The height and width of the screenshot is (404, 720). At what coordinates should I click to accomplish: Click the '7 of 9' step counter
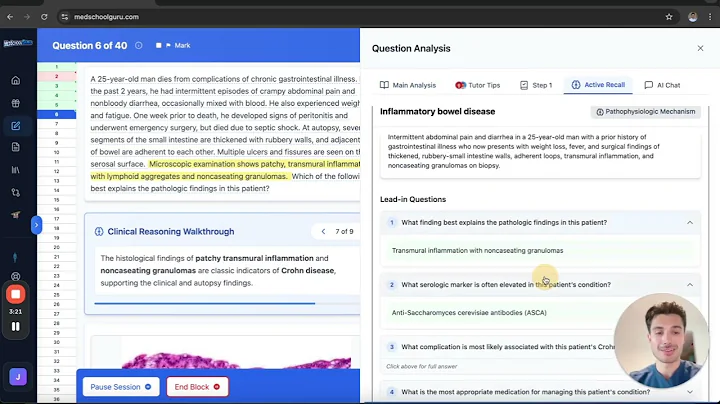(344, 231)
